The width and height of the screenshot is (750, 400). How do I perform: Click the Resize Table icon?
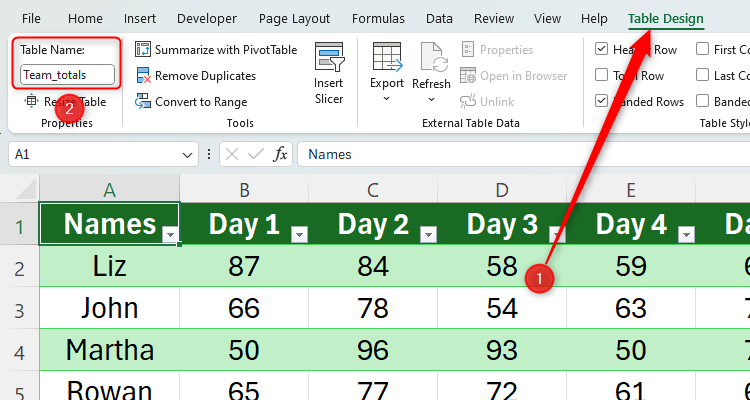click(32, 101)
